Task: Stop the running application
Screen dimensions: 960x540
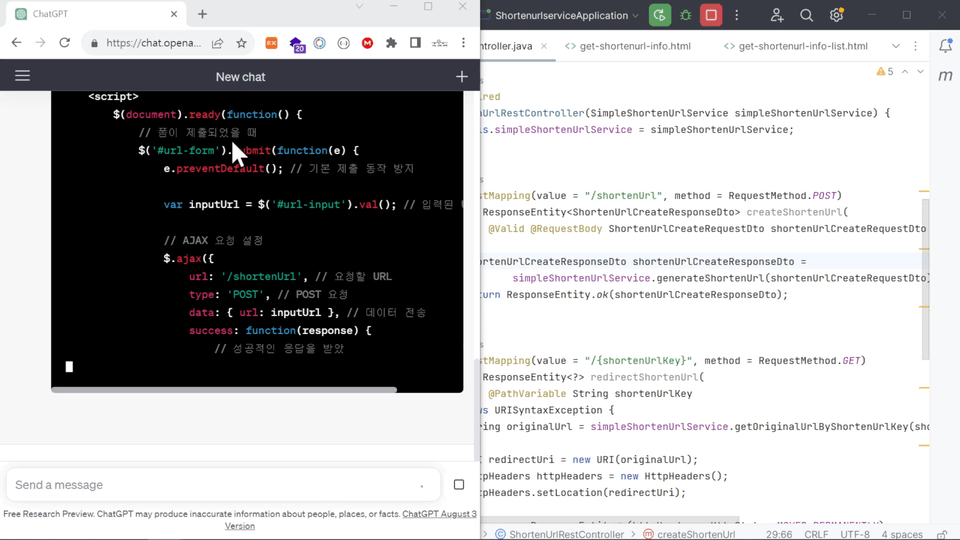Action: click(x=711, y=15)
